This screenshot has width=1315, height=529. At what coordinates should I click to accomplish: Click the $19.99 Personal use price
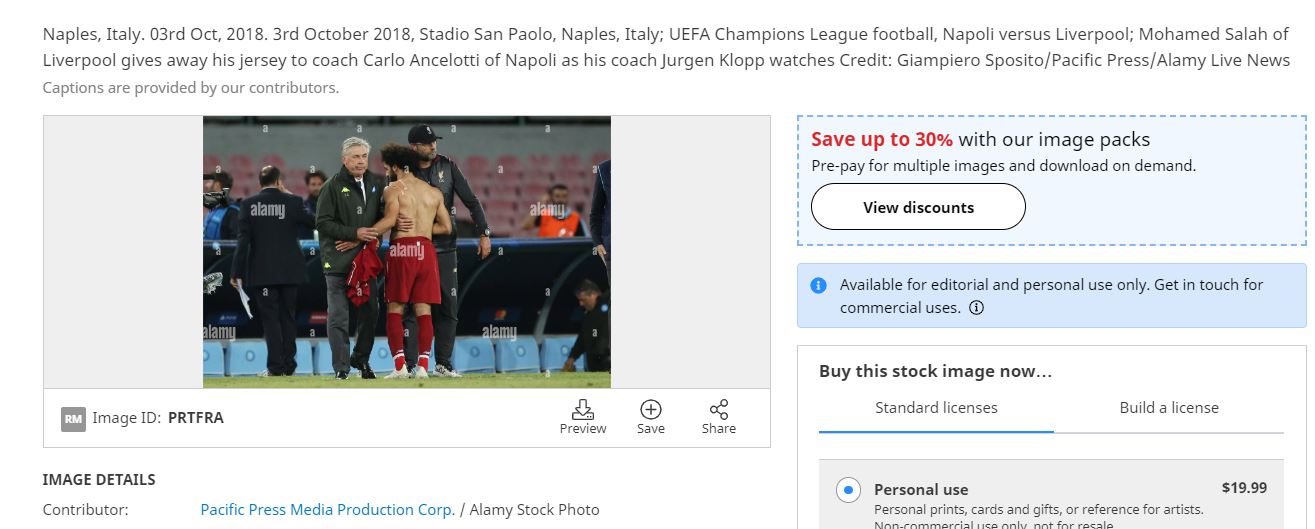tap(1244, 488)
